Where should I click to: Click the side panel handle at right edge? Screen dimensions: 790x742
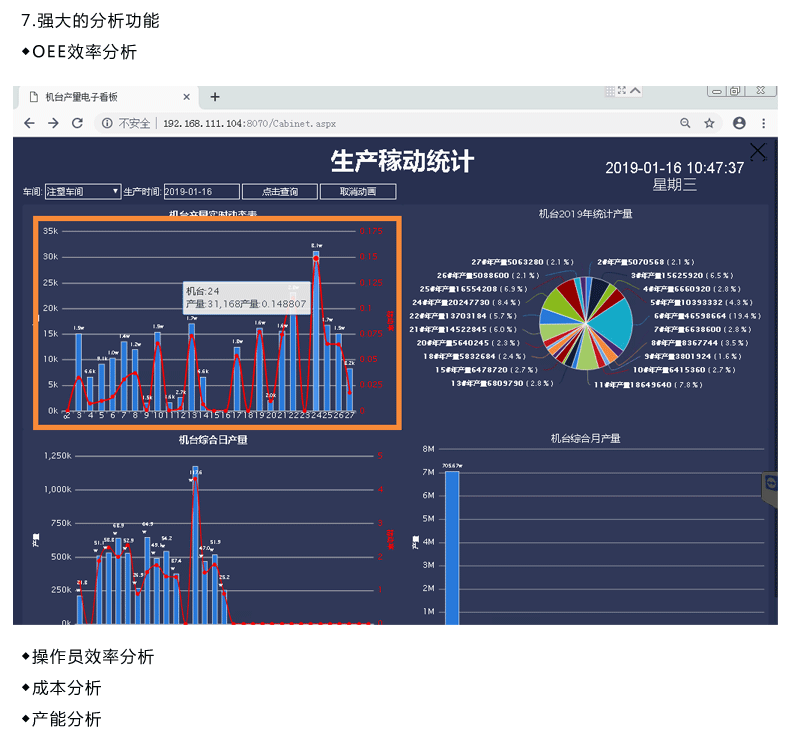(x=770, y=484)
